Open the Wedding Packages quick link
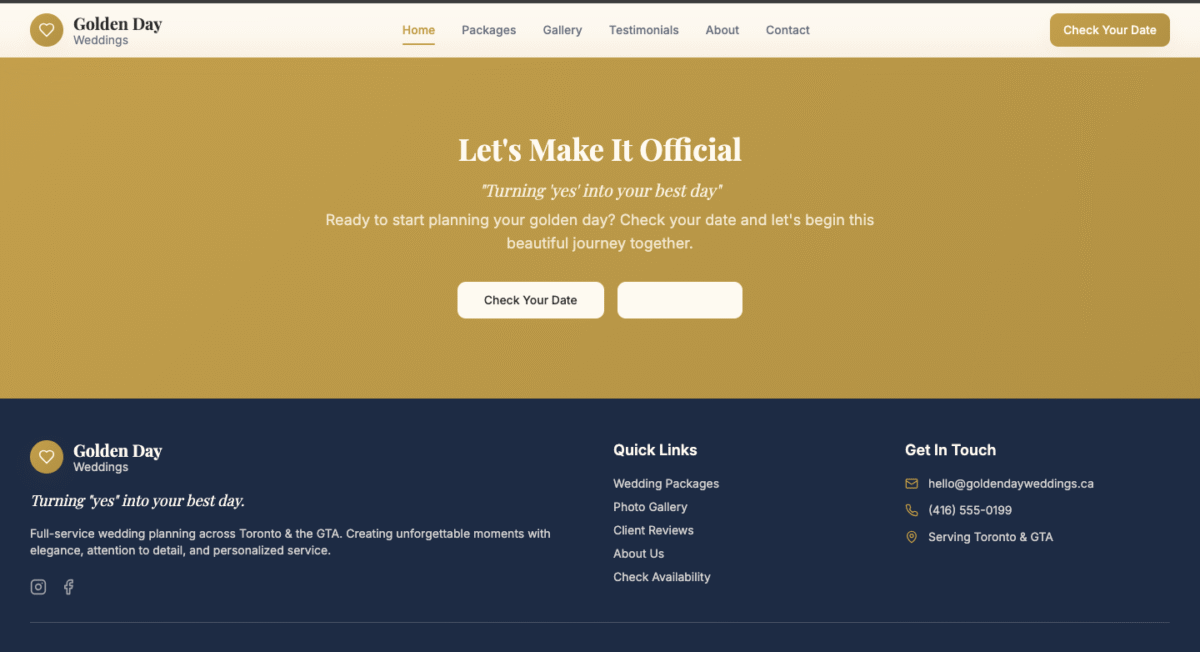The image size is (1200, 652). tap(666, 484)
